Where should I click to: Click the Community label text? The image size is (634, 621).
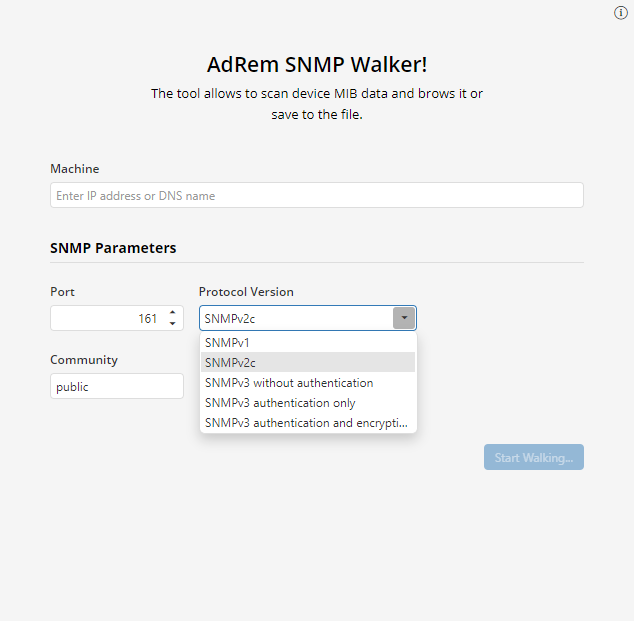tap(84, 360)
